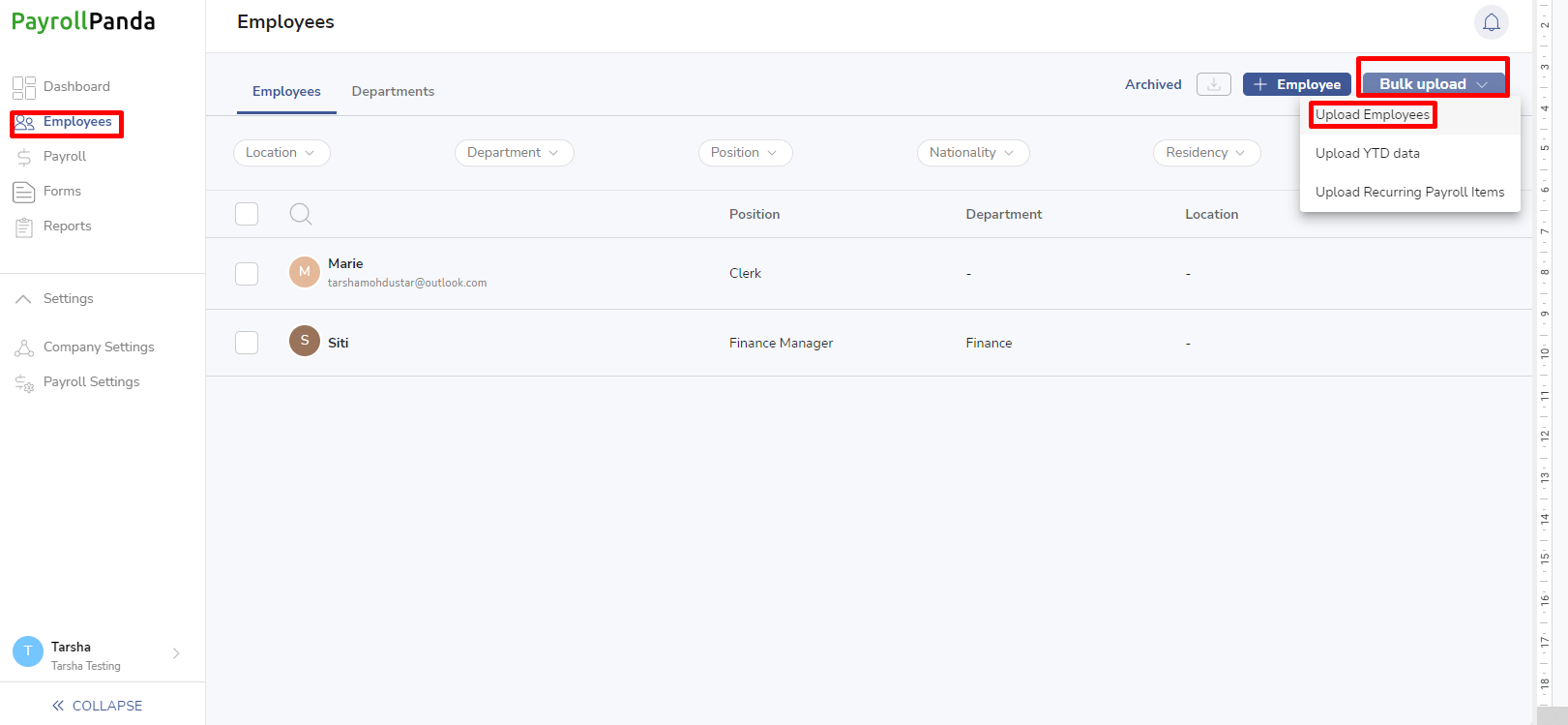Open Dashboard from the sidebar icon
Screen dimensions: 1568x725
[x=24, y=87]
